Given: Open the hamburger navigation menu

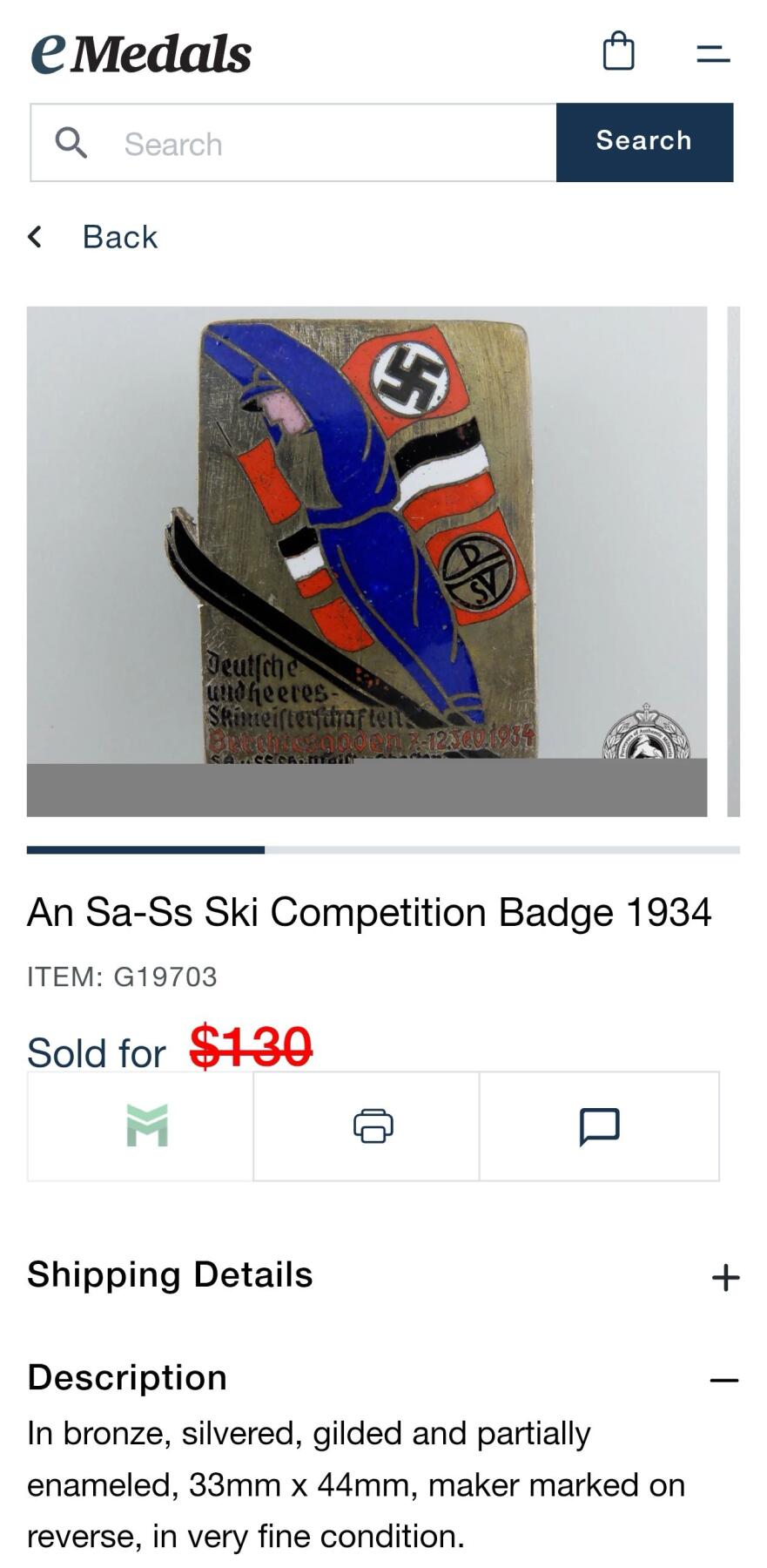Looking at the screenshot, I should (712, 54).
